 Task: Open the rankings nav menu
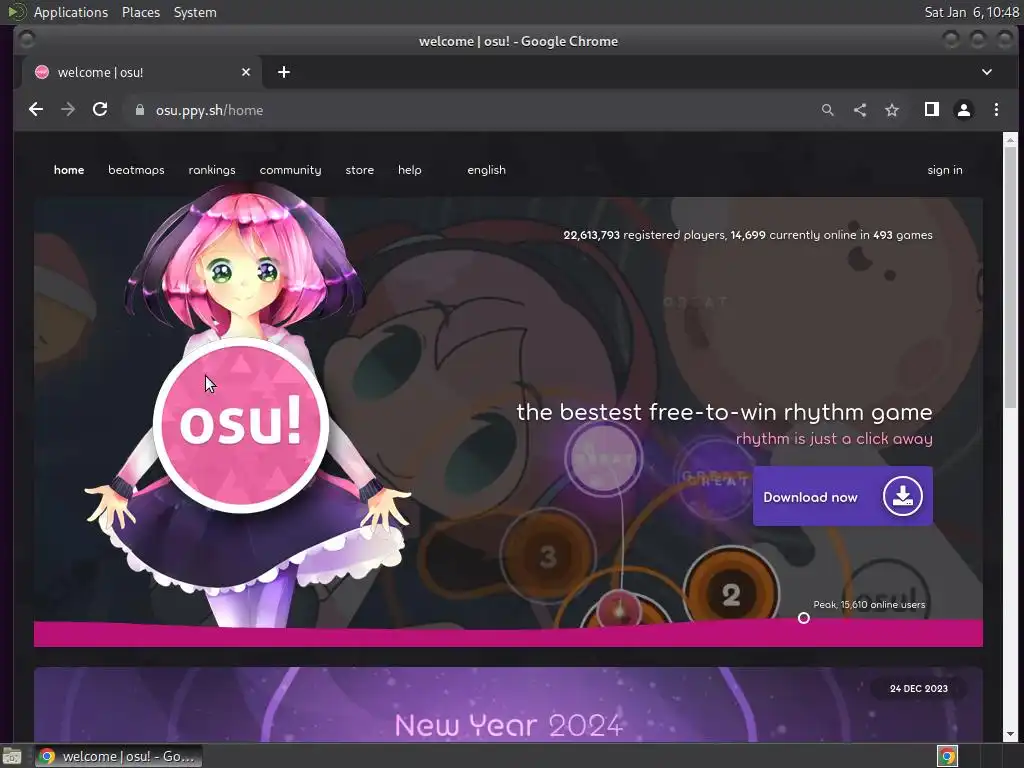(212, 170)
